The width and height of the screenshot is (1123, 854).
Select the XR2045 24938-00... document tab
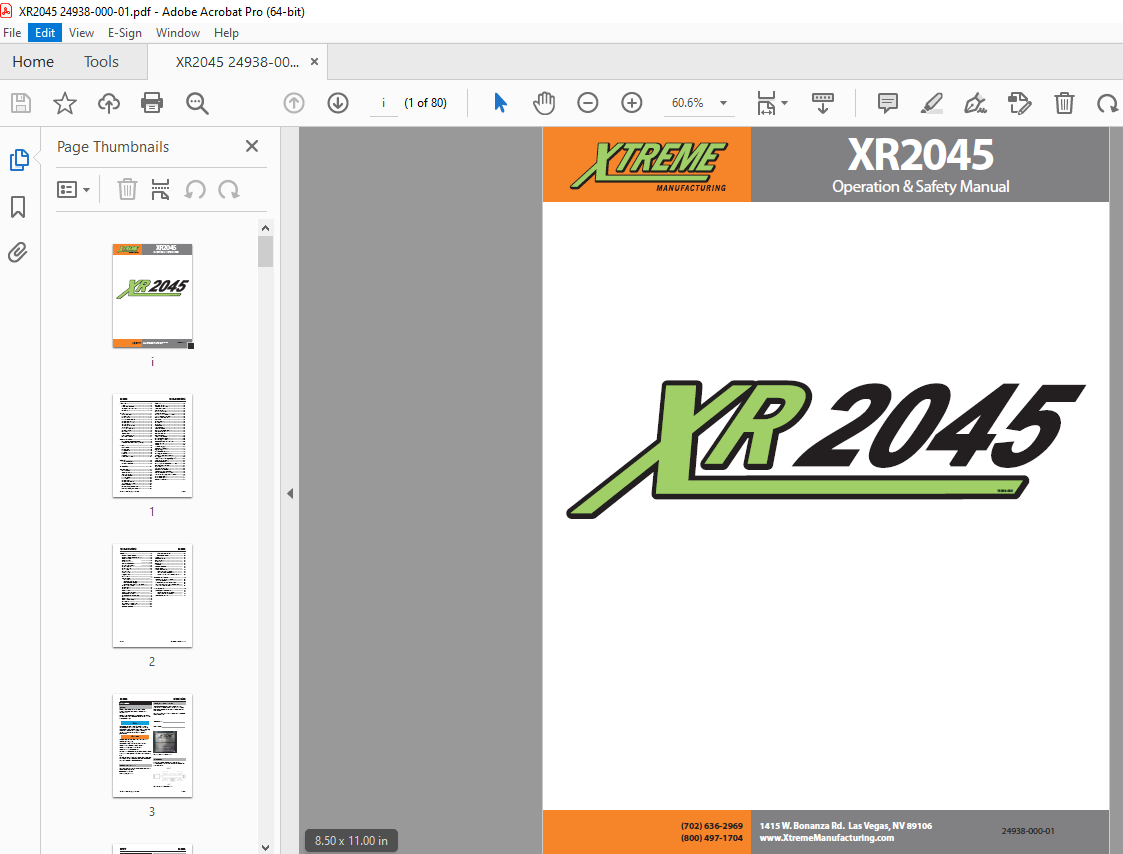pyautogui.click(x=237, y=62)
